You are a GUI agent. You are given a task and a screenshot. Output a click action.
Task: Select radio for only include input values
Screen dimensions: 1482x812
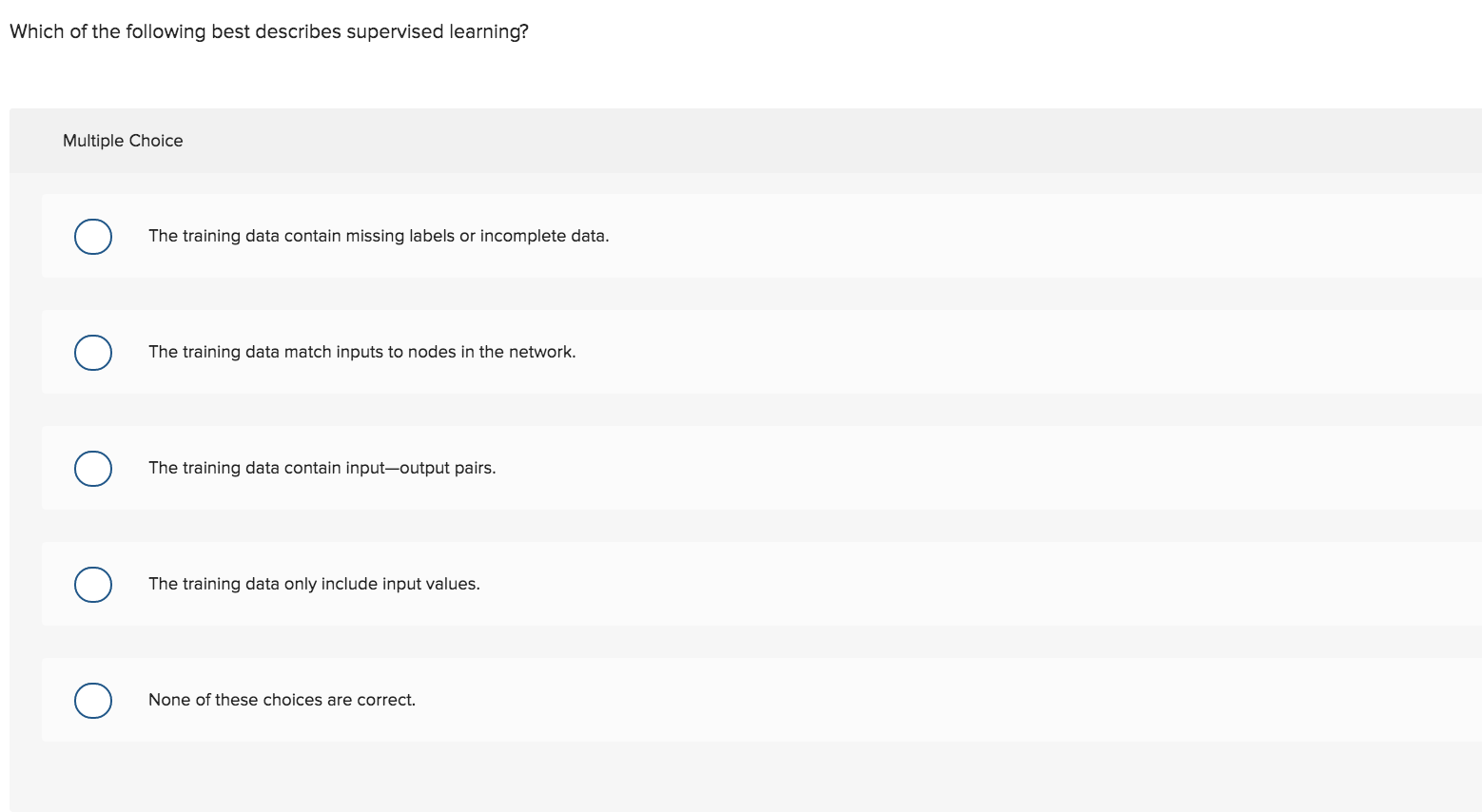(93, 584)
